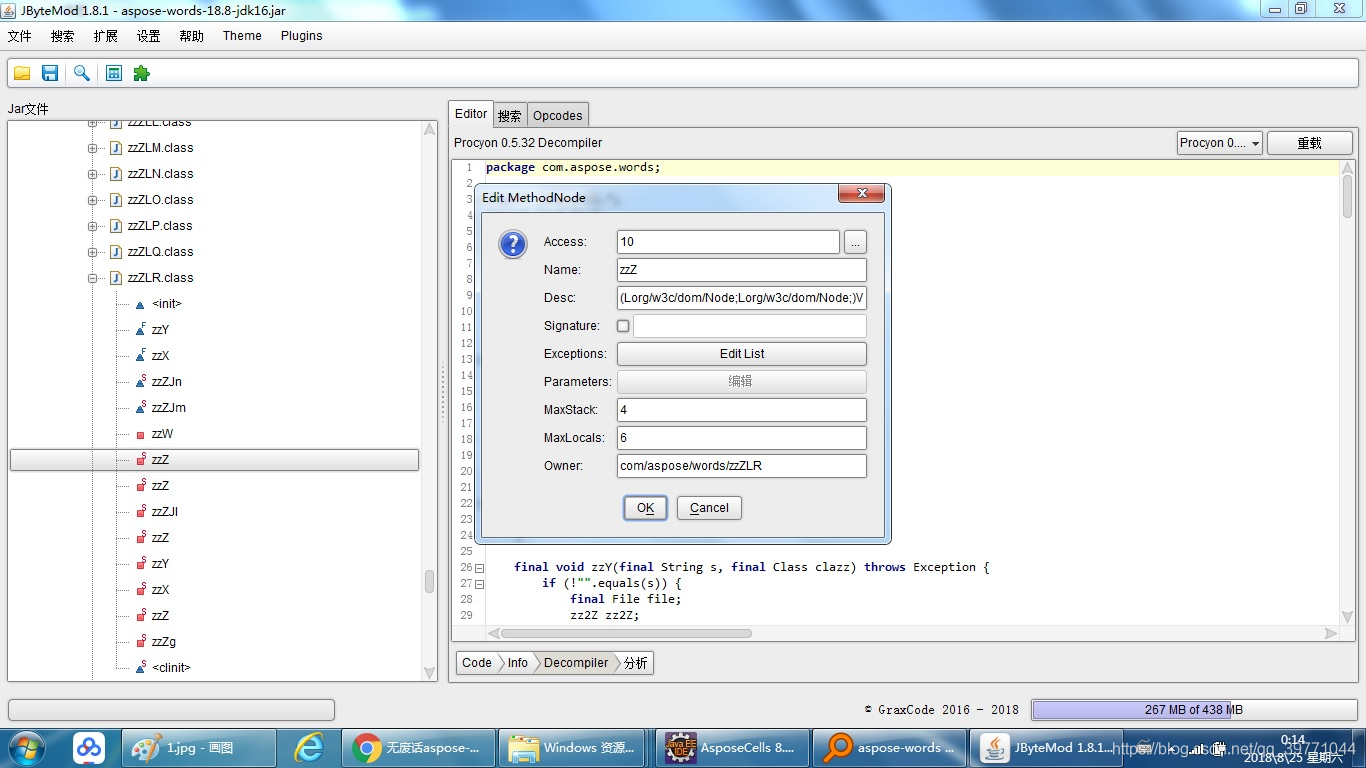Select the <init> method node
The width and height of the screenshot is (1366, 768).
[166, 304]
